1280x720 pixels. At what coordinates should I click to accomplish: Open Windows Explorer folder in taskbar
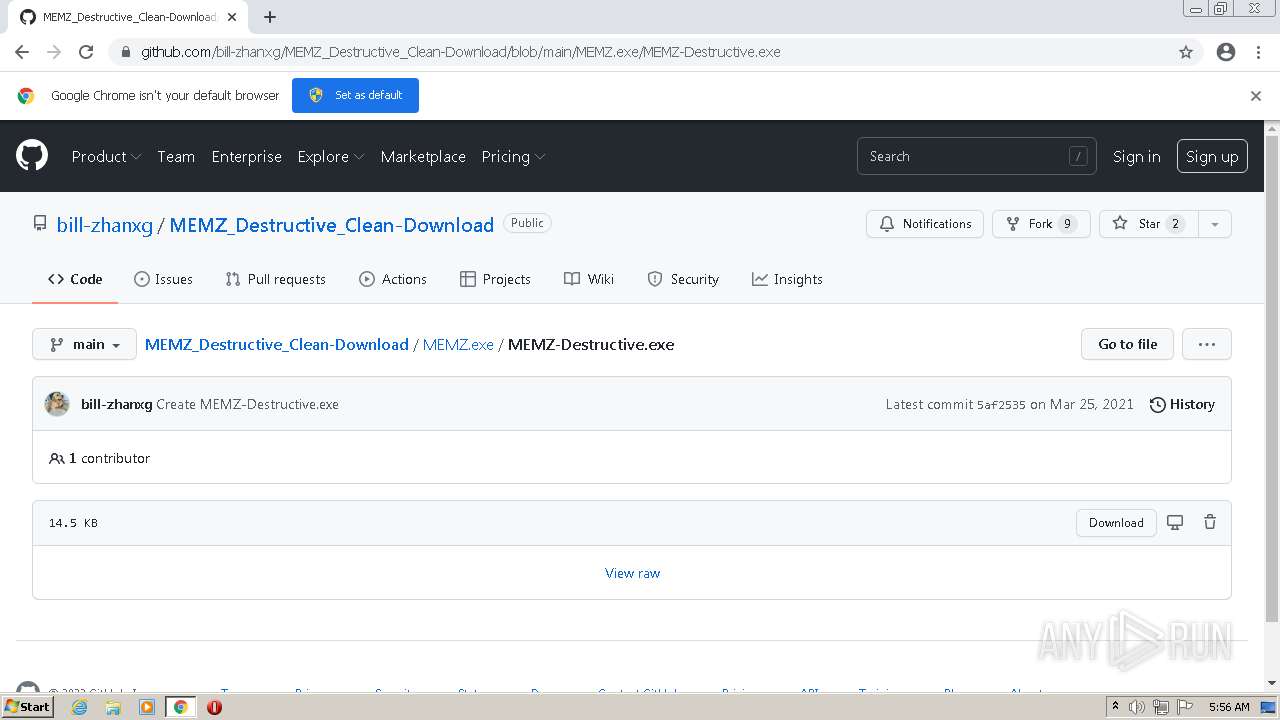(113, 707)
